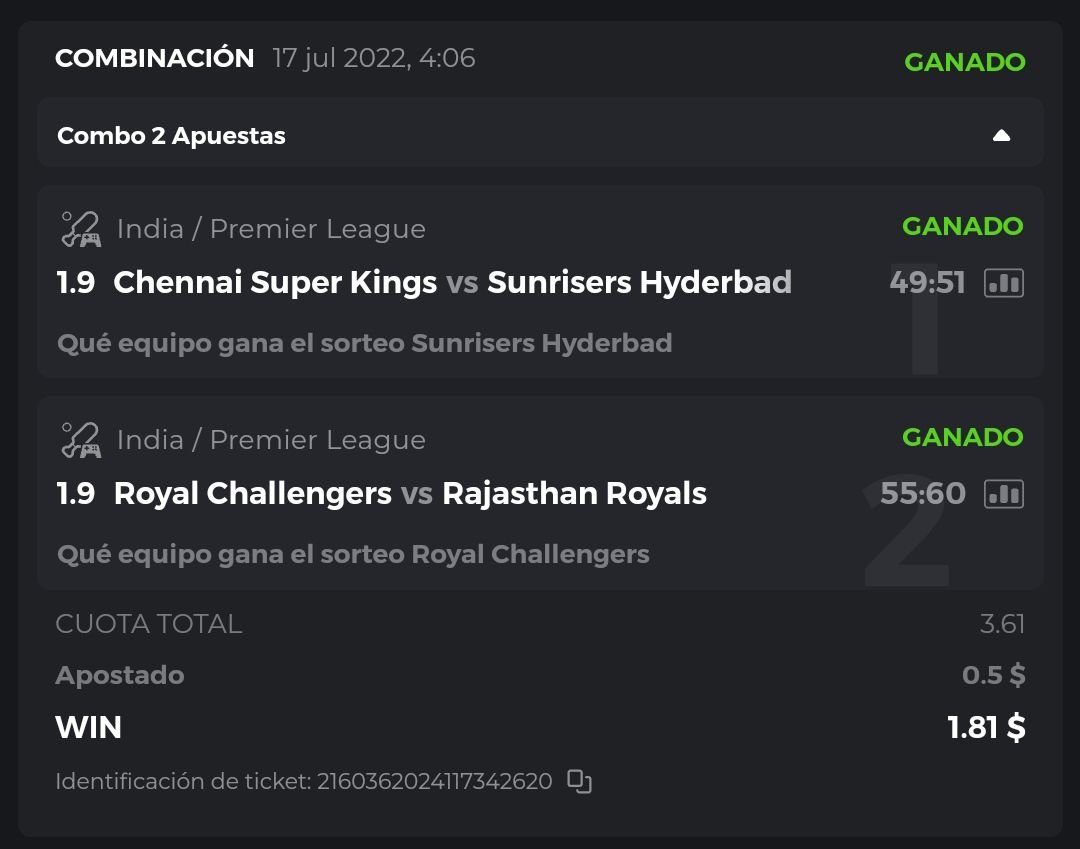The width and height of the screenshot is (1080, 849).
Task: Click the ticket ID number text
Action: point(434,781)
